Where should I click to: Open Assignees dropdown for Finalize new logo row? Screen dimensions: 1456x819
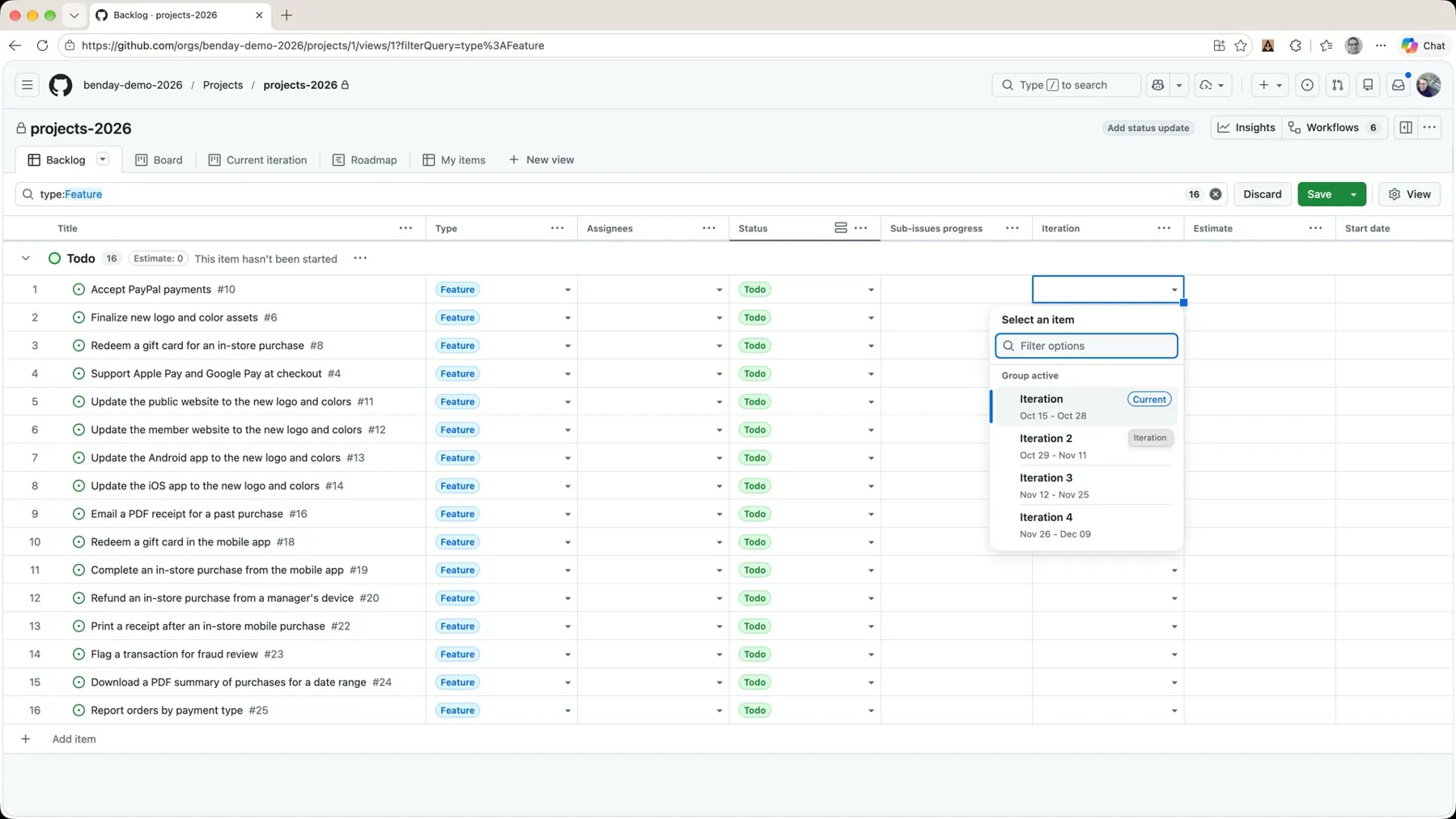click(719, 318)
